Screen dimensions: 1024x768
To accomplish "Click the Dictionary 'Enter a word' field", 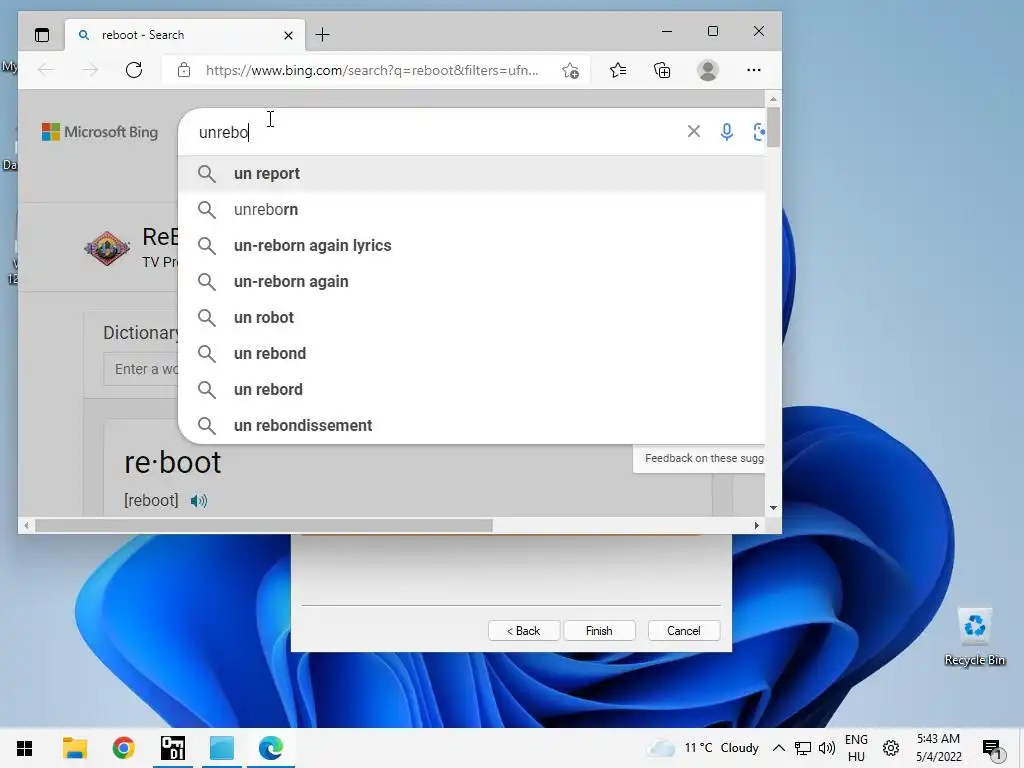I will pos(141,369).
